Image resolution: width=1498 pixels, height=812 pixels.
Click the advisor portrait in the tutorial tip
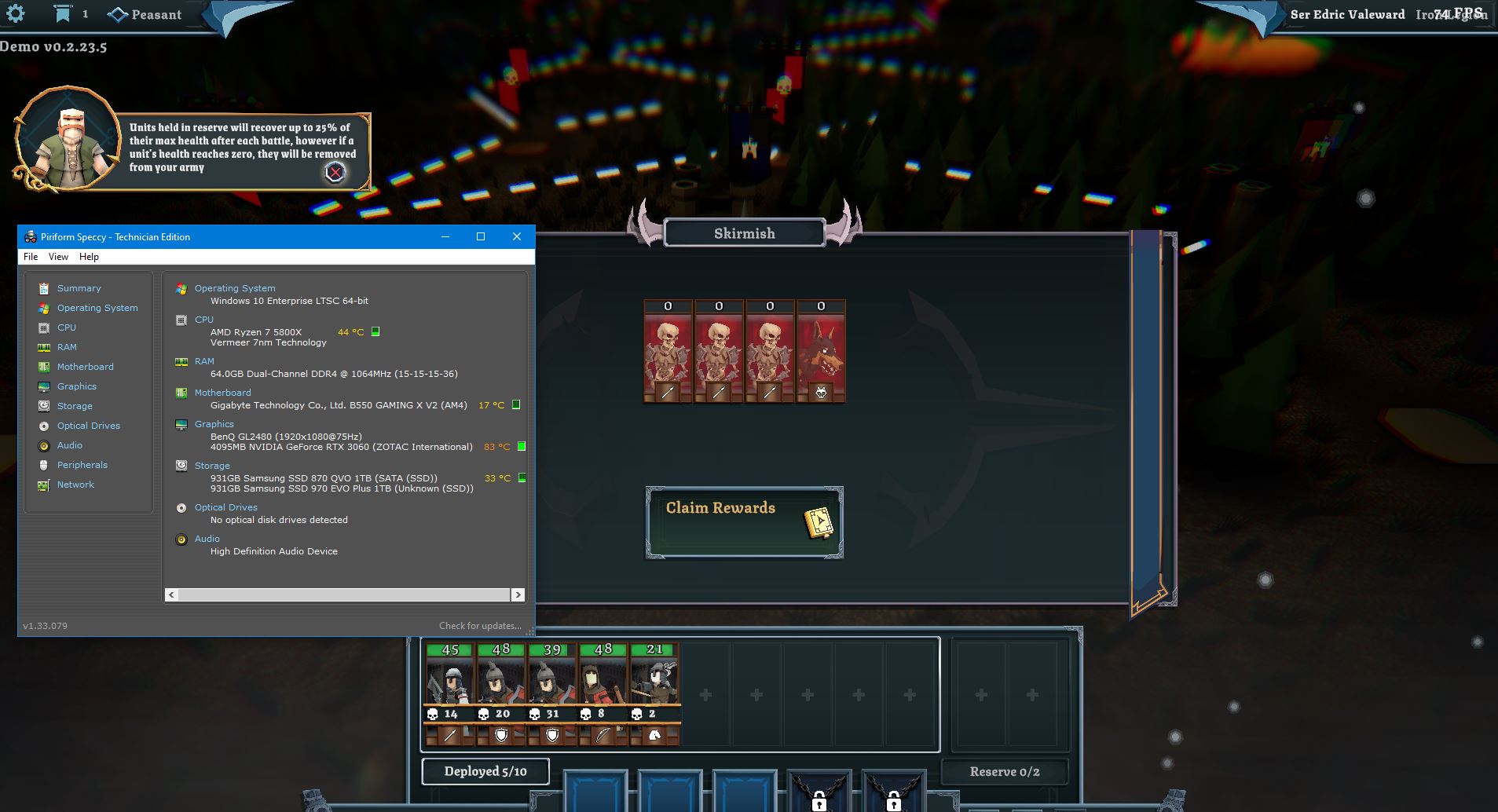[68, 139]
